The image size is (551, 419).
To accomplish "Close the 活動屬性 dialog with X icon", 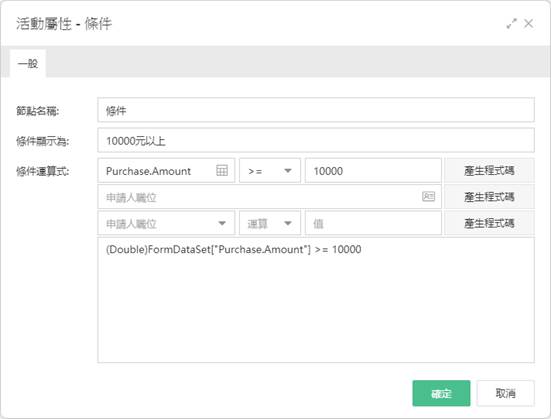I will click(x=528, y=24).
